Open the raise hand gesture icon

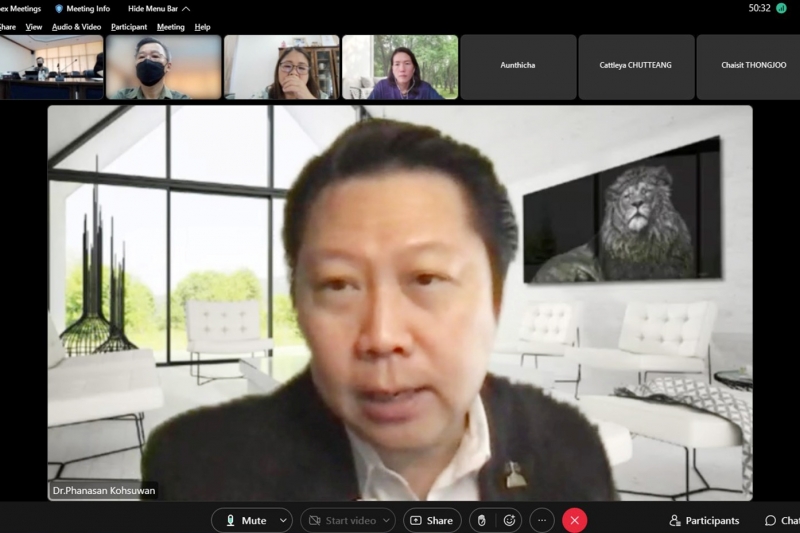pyautogui.click(x=481, y=520)
